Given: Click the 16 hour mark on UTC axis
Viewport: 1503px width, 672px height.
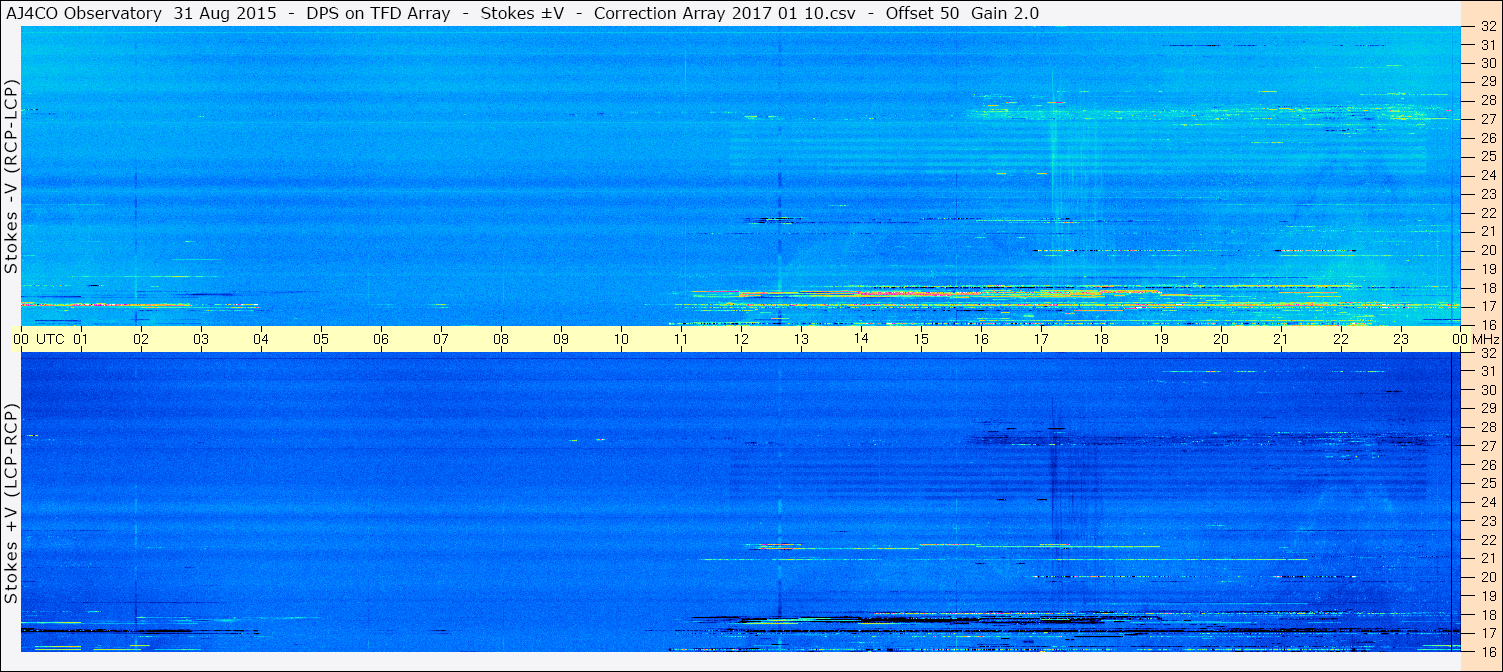Looking at the screenshot, I should (x=981, y=339).
